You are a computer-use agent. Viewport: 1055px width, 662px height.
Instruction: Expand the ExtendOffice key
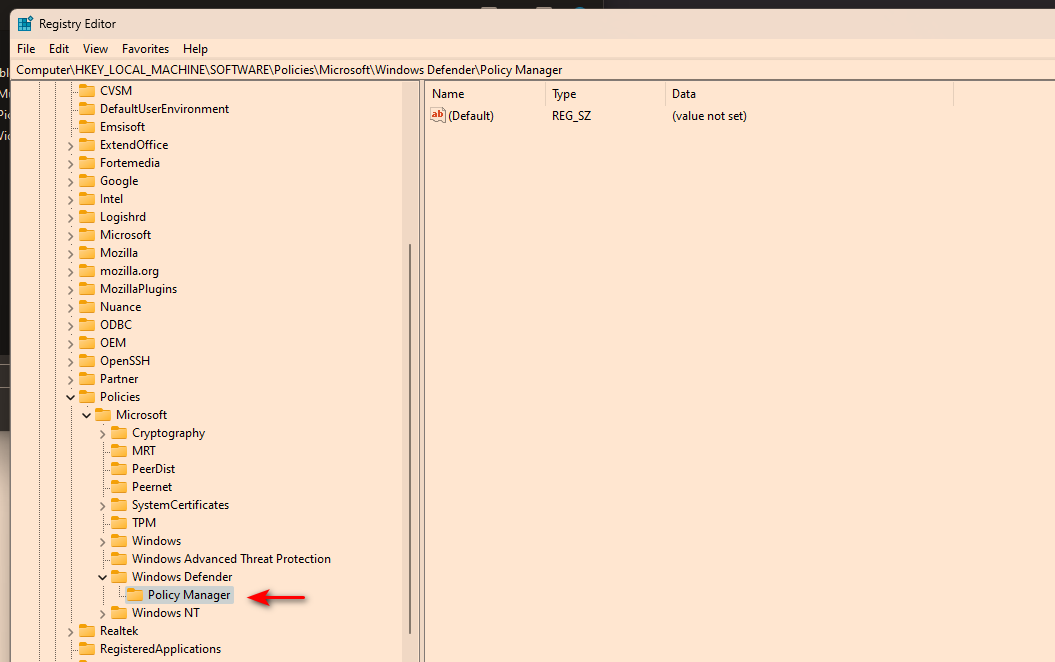(x=70, y=145)
